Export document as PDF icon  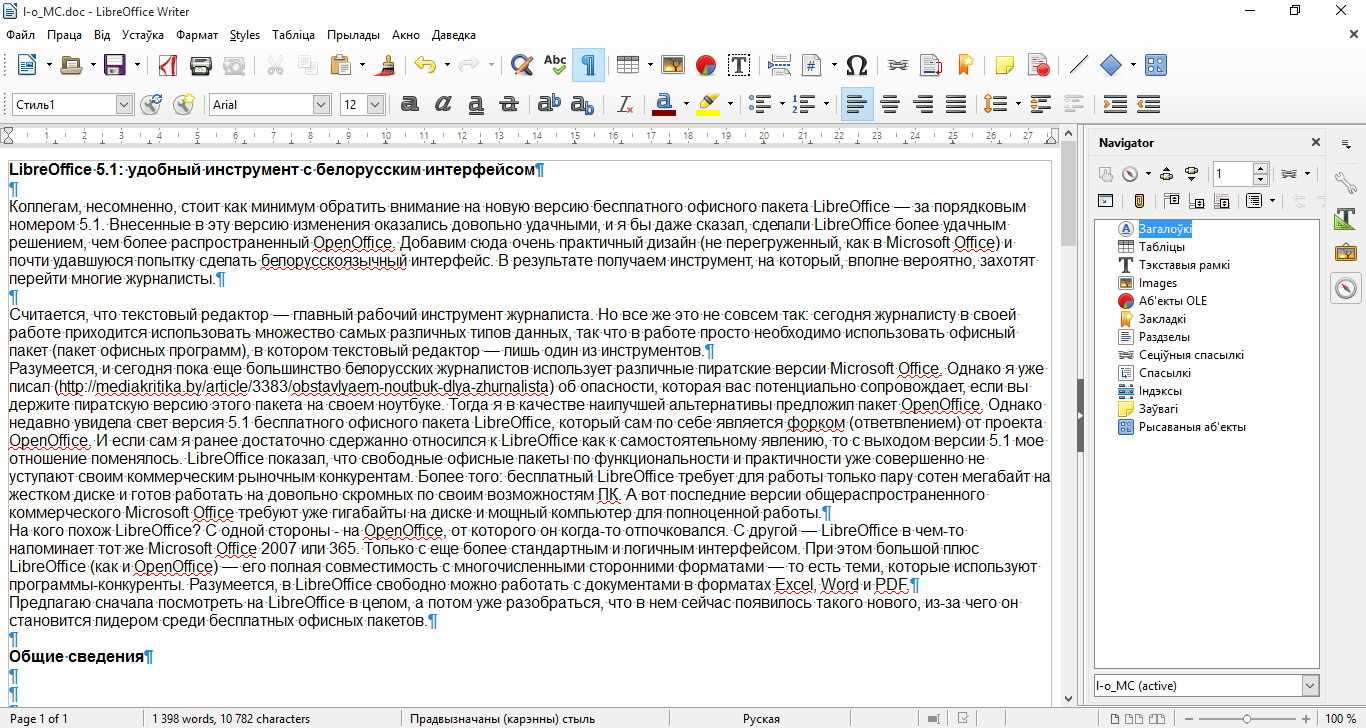[x=168, y=66]
